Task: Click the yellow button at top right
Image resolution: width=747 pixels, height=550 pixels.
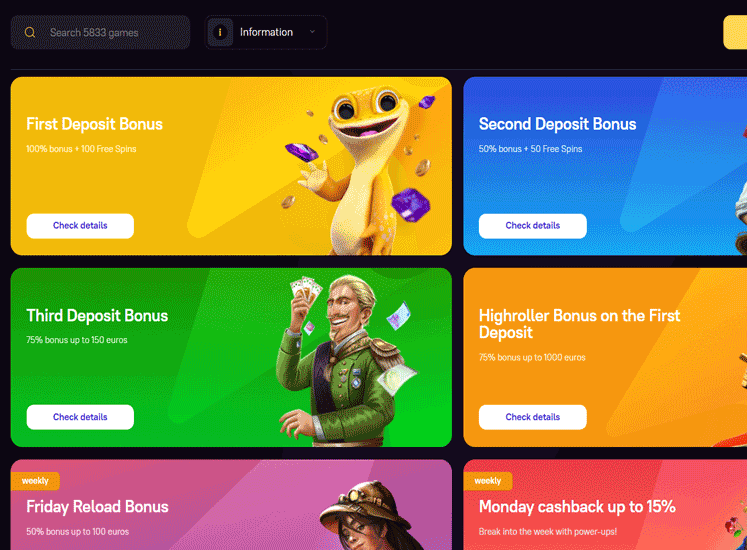Action: [735, 32]
